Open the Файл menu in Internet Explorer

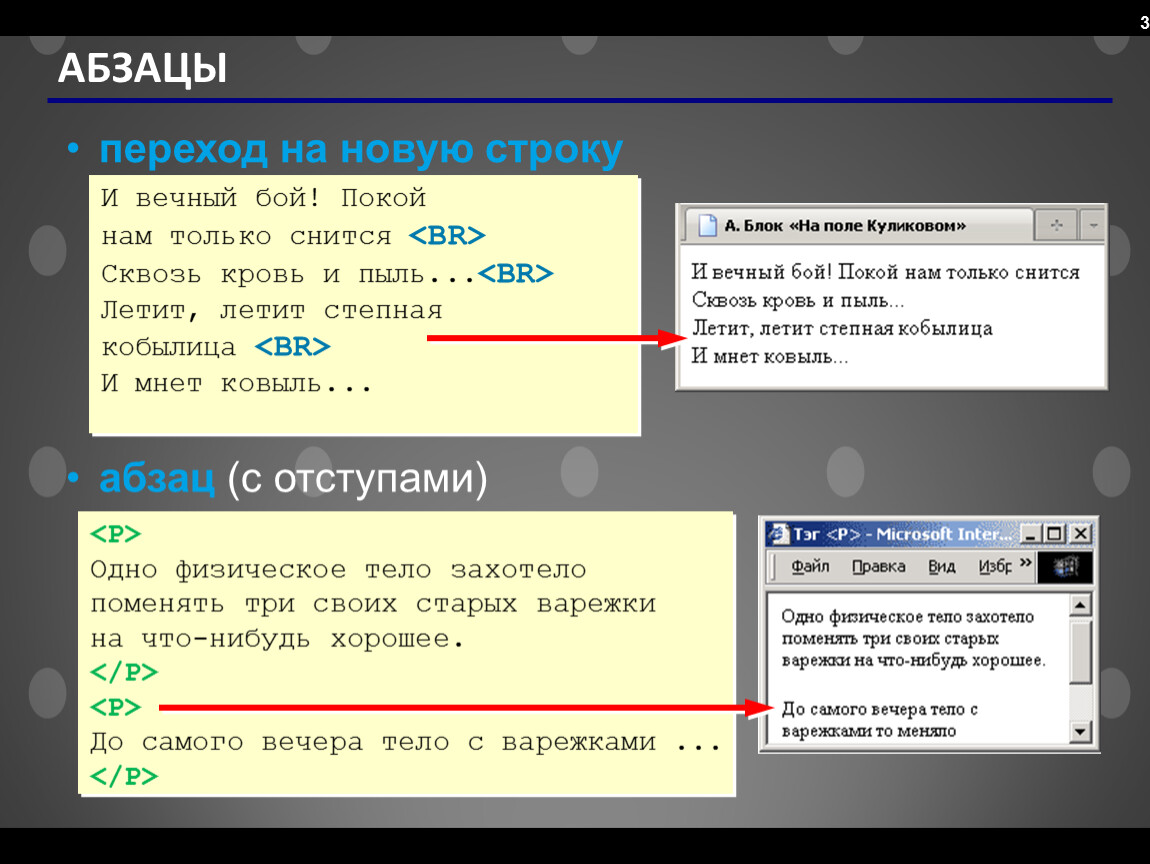[x=810, y=566]
